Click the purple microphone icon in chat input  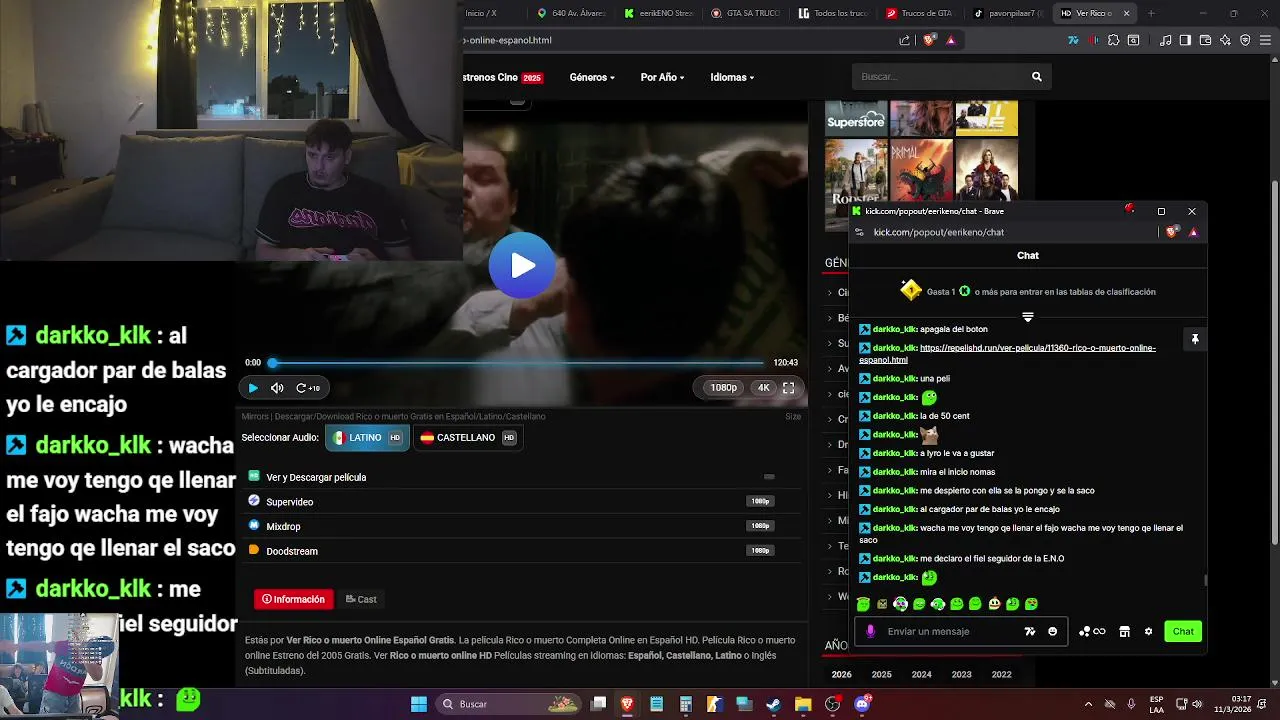point(870,631)
